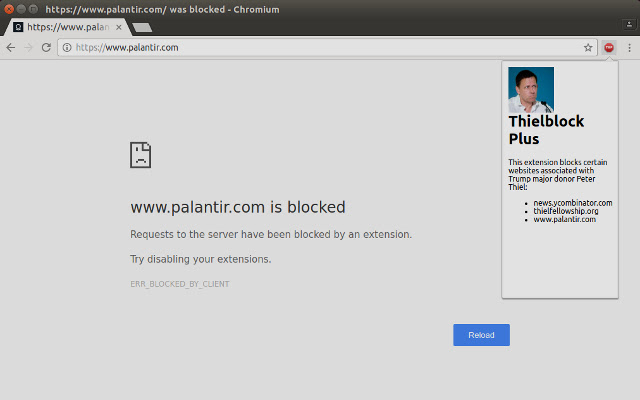Click thielfellowship.org in blocked list
The width and height of the screenshot is (640, 400).
pyautogui.click(x=565, y=211)
